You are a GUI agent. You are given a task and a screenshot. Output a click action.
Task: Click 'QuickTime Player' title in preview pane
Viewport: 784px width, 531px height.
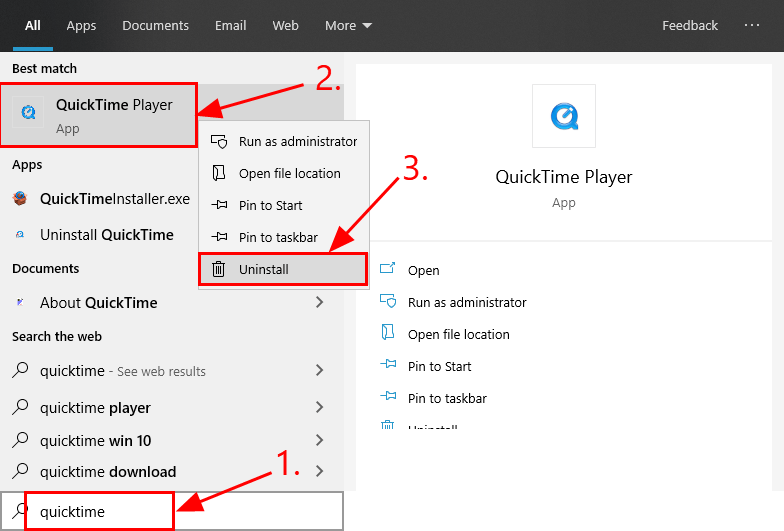coord(564,177)
